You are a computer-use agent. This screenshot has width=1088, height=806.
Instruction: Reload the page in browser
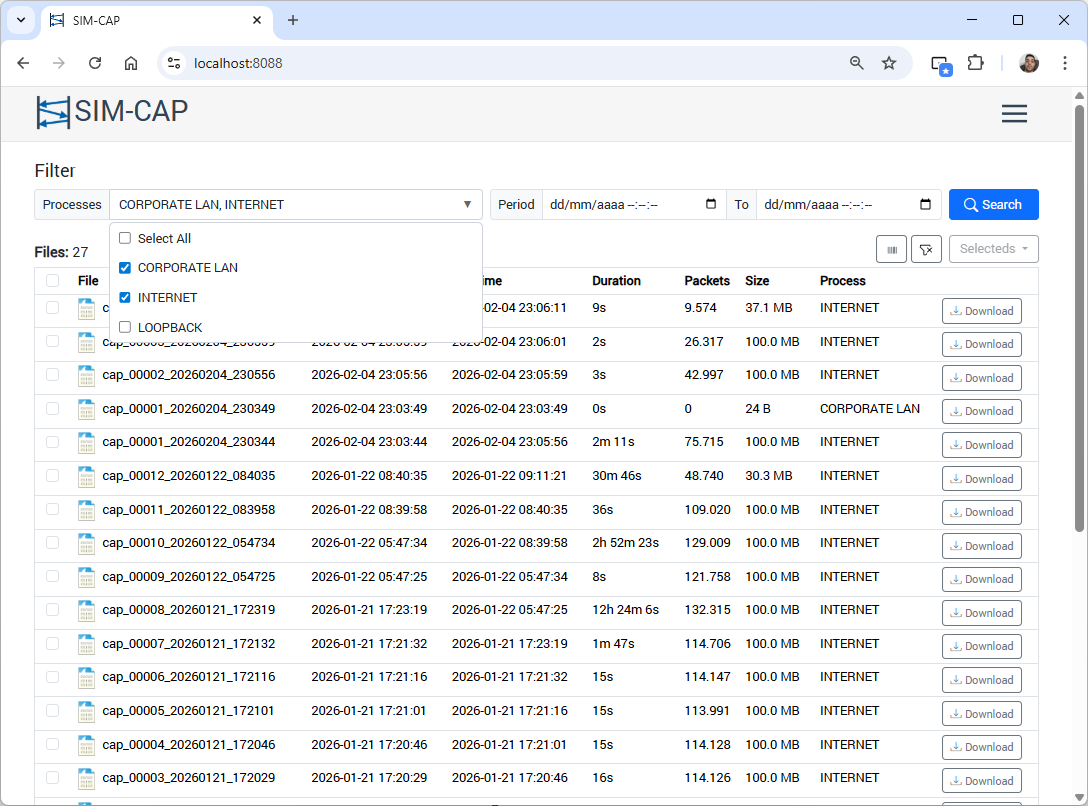[95, 63]
